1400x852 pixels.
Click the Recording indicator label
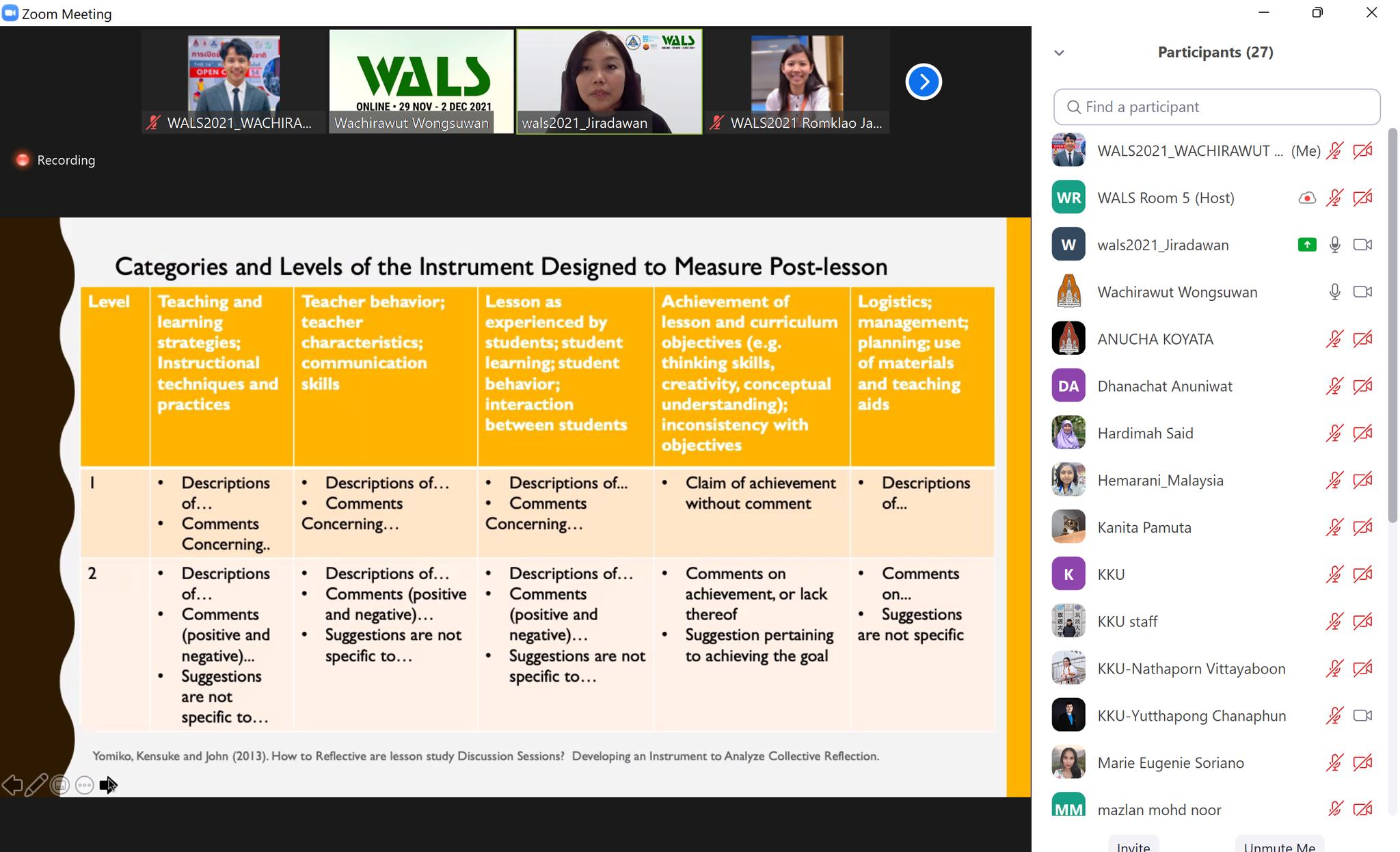point(66,160)
